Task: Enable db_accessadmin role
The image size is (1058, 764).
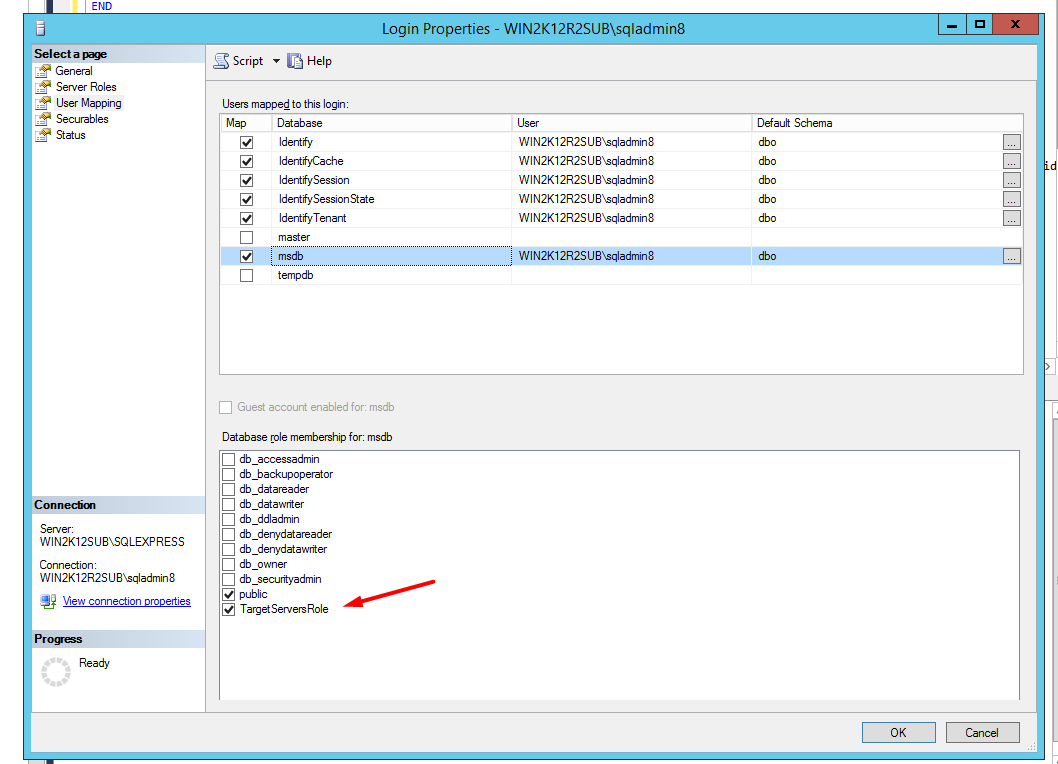Action: tap(229, 460)
